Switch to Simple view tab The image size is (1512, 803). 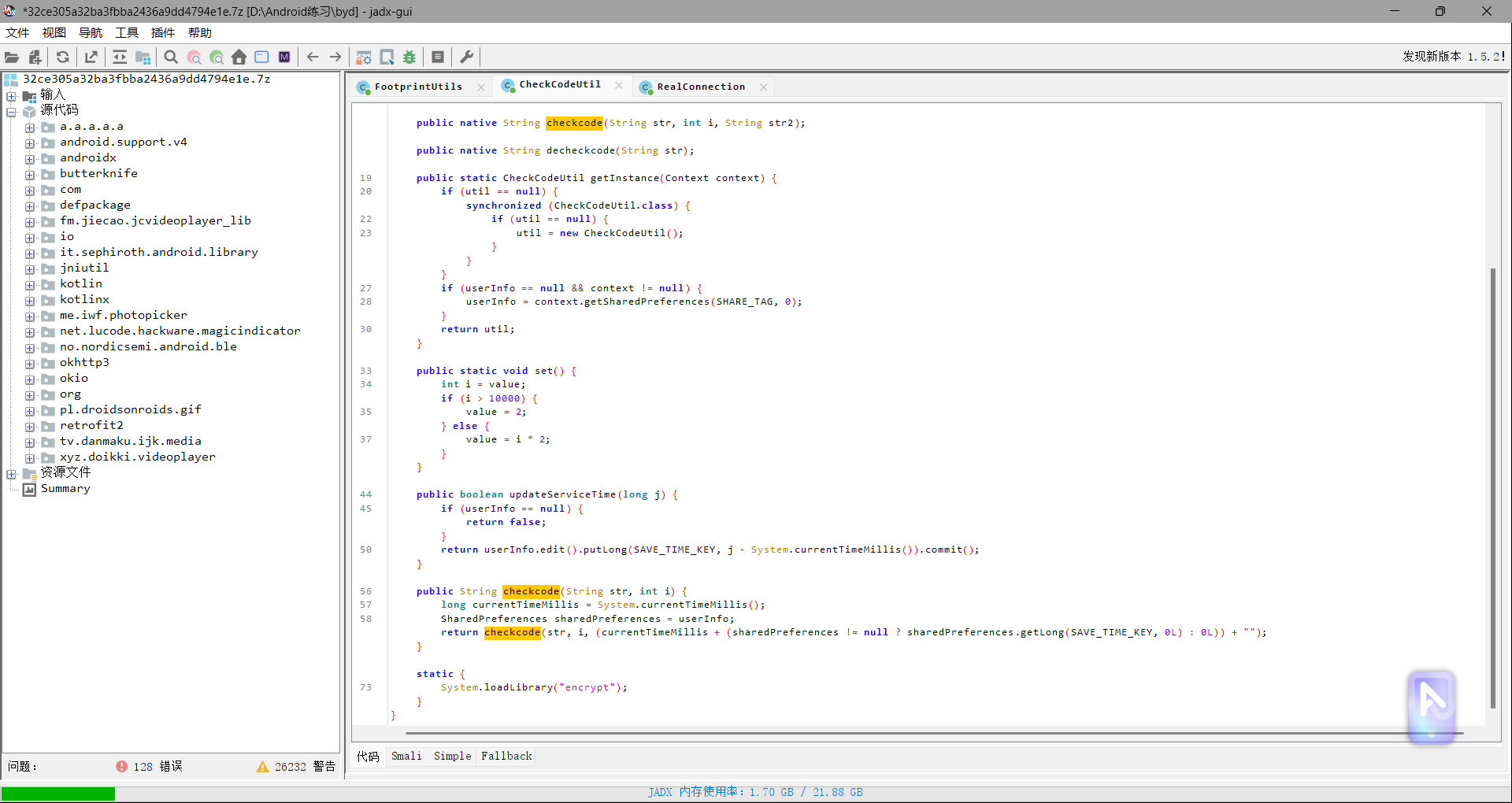pyautogui.click(x=452, y=756)
